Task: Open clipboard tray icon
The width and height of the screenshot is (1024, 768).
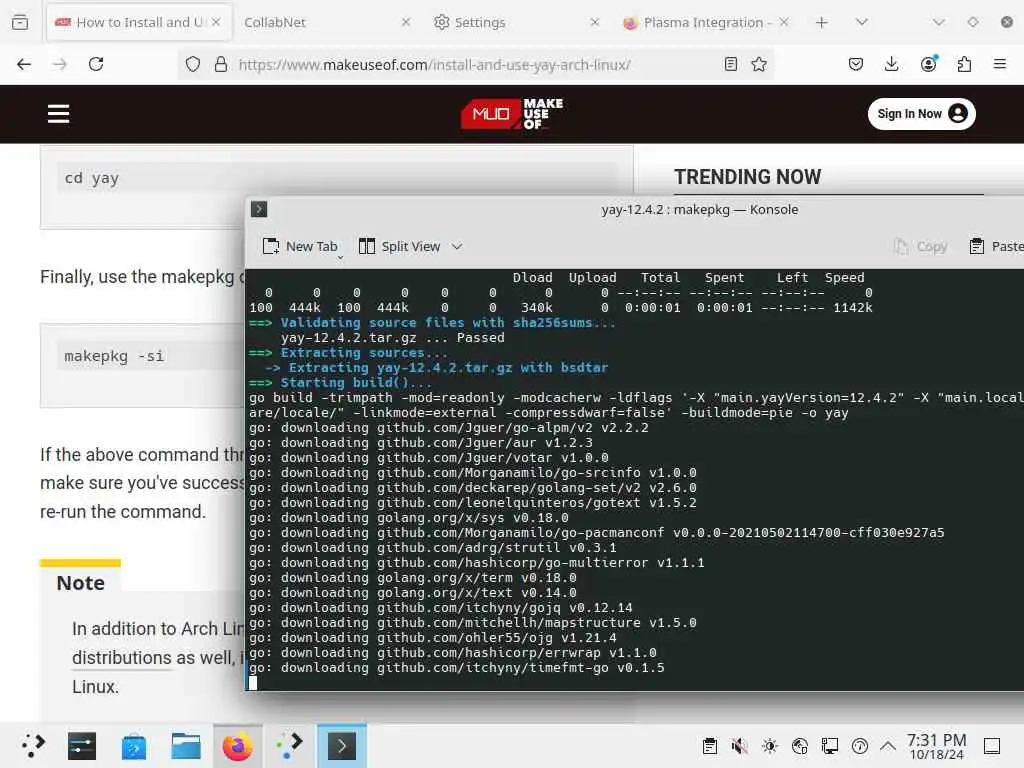Action: pos(710,746)
